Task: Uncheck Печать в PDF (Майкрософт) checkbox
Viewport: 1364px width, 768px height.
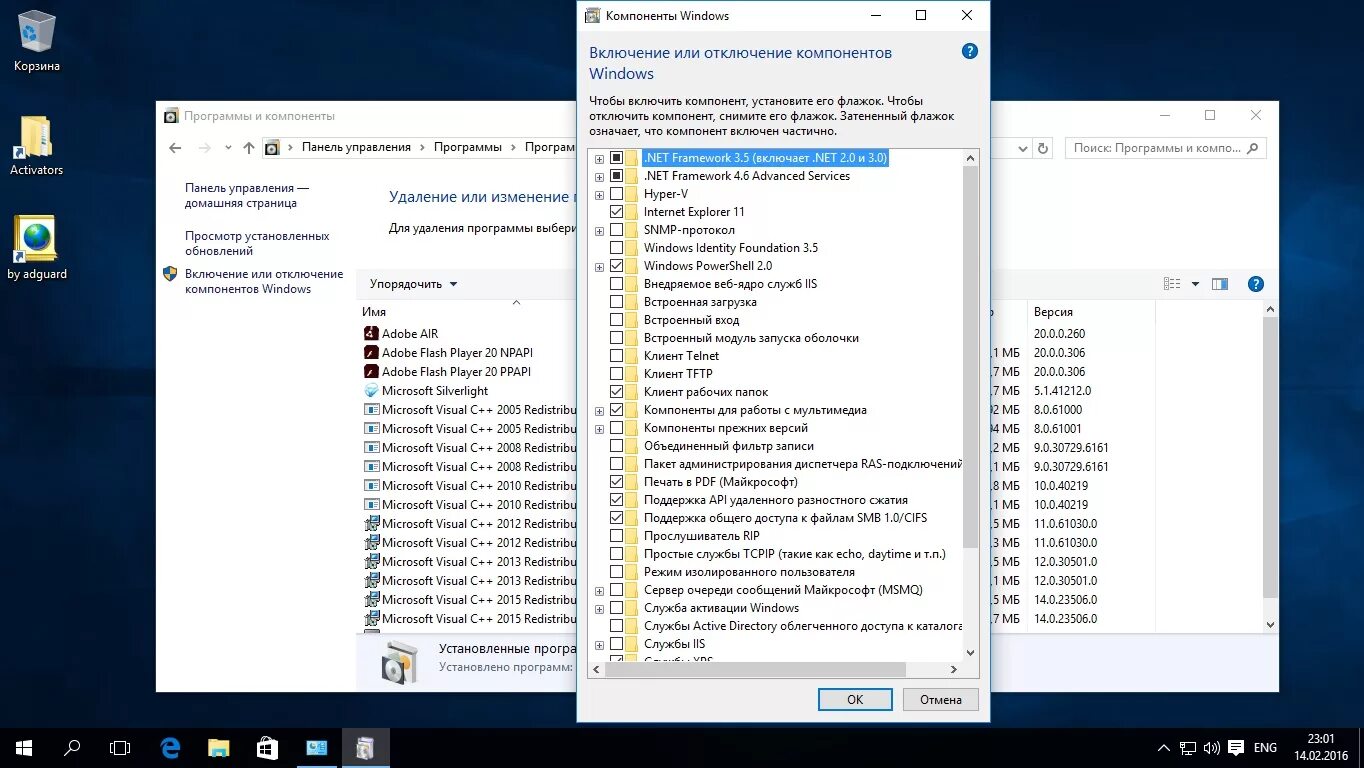Action: tap(617, 482)
